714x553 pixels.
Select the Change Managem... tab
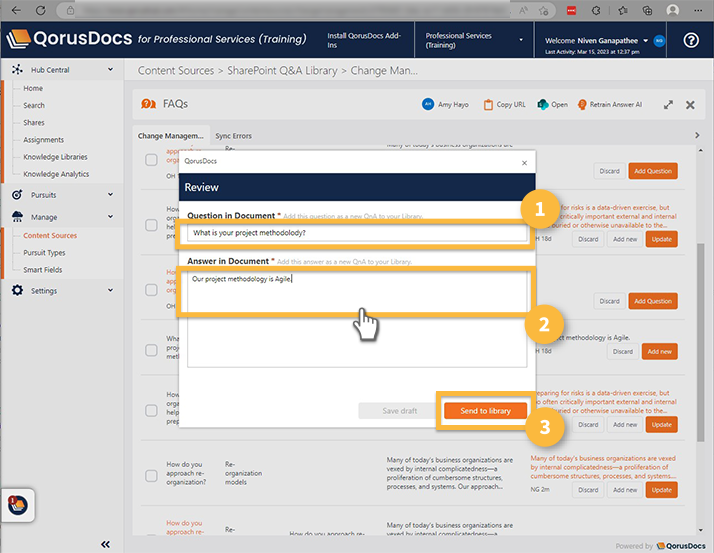(x=171, y=136)
